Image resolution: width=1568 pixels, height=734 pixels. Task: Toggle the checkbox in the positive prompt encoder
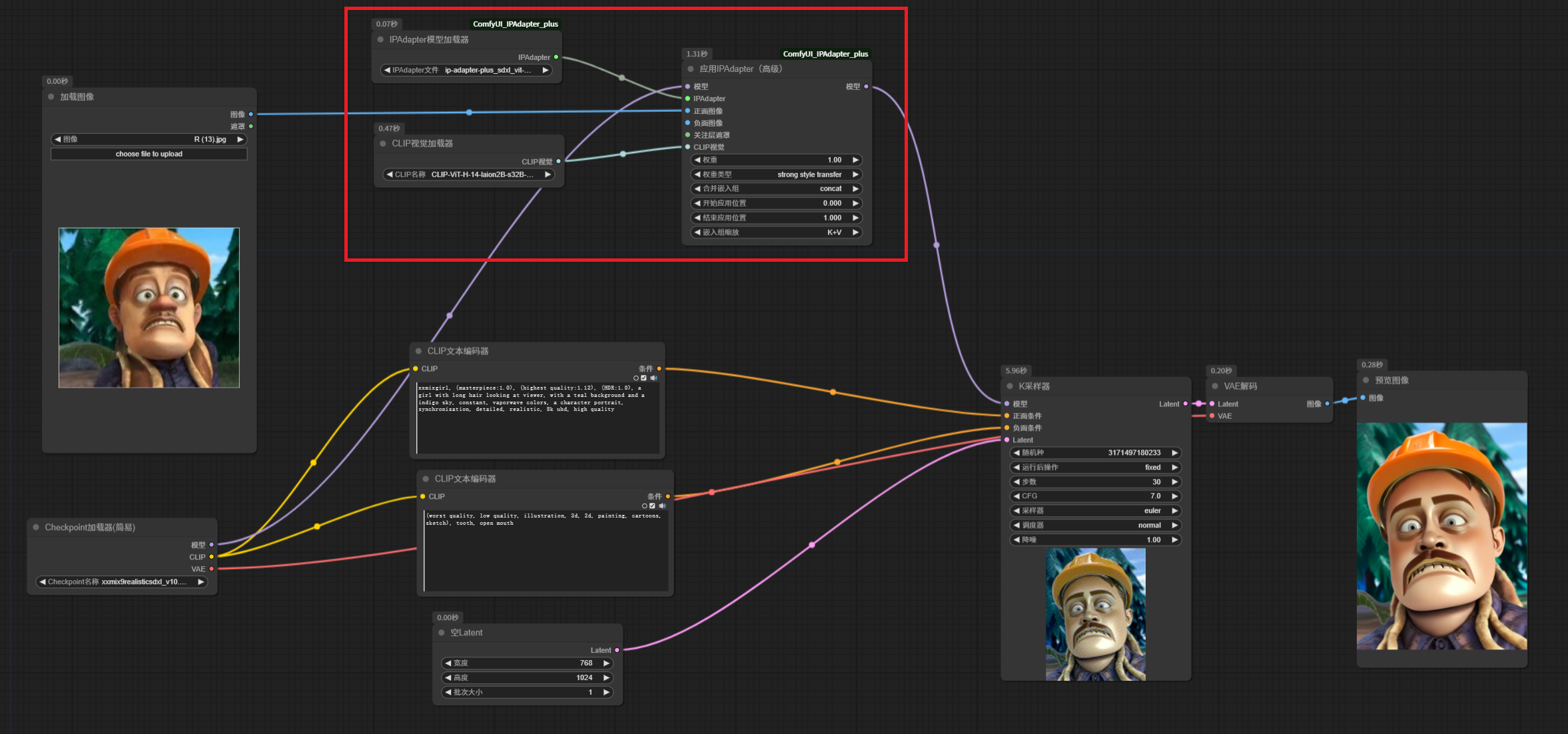pos(644,378)
